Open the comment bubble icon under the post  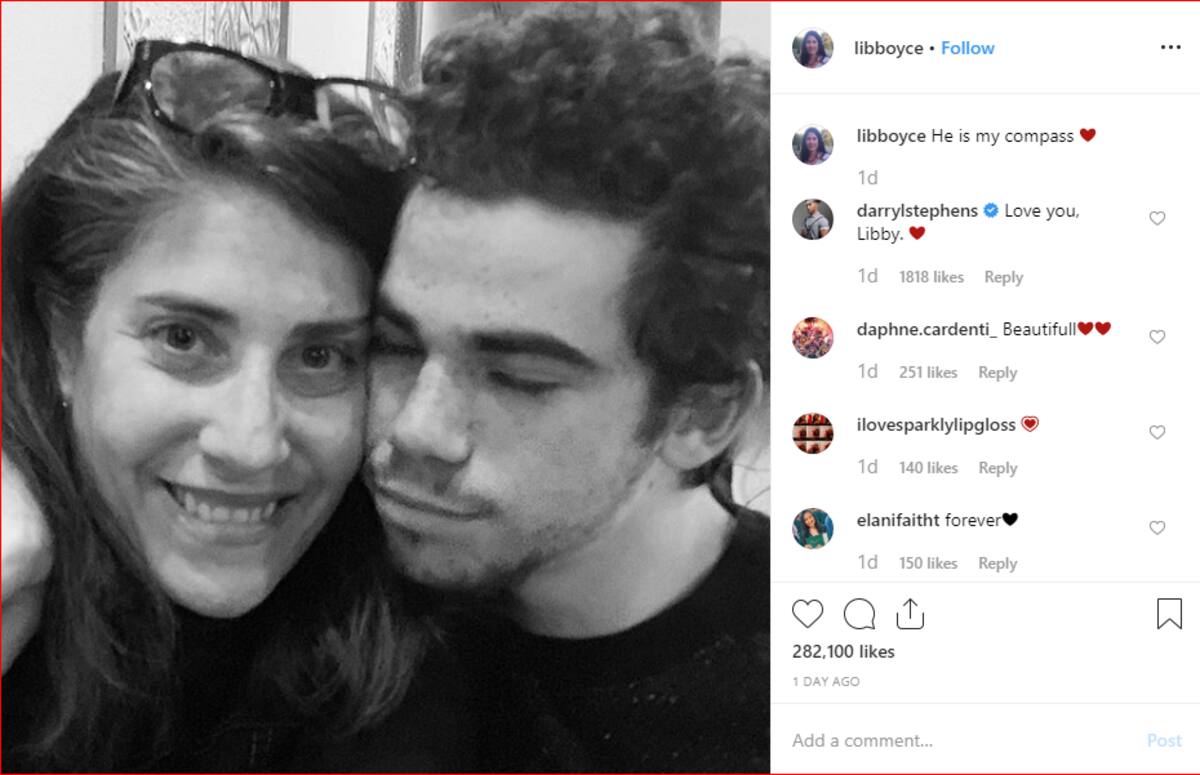(859, 613)
